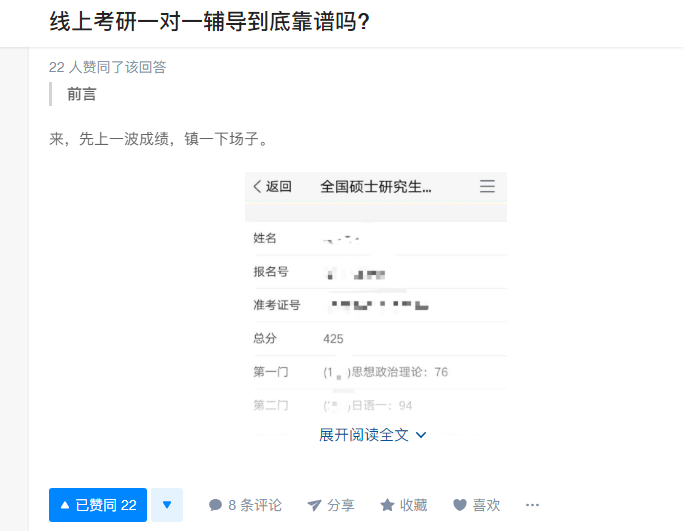Open the three-dot more options menu
This screenshot has height=531, width=683.
point(532,505)
